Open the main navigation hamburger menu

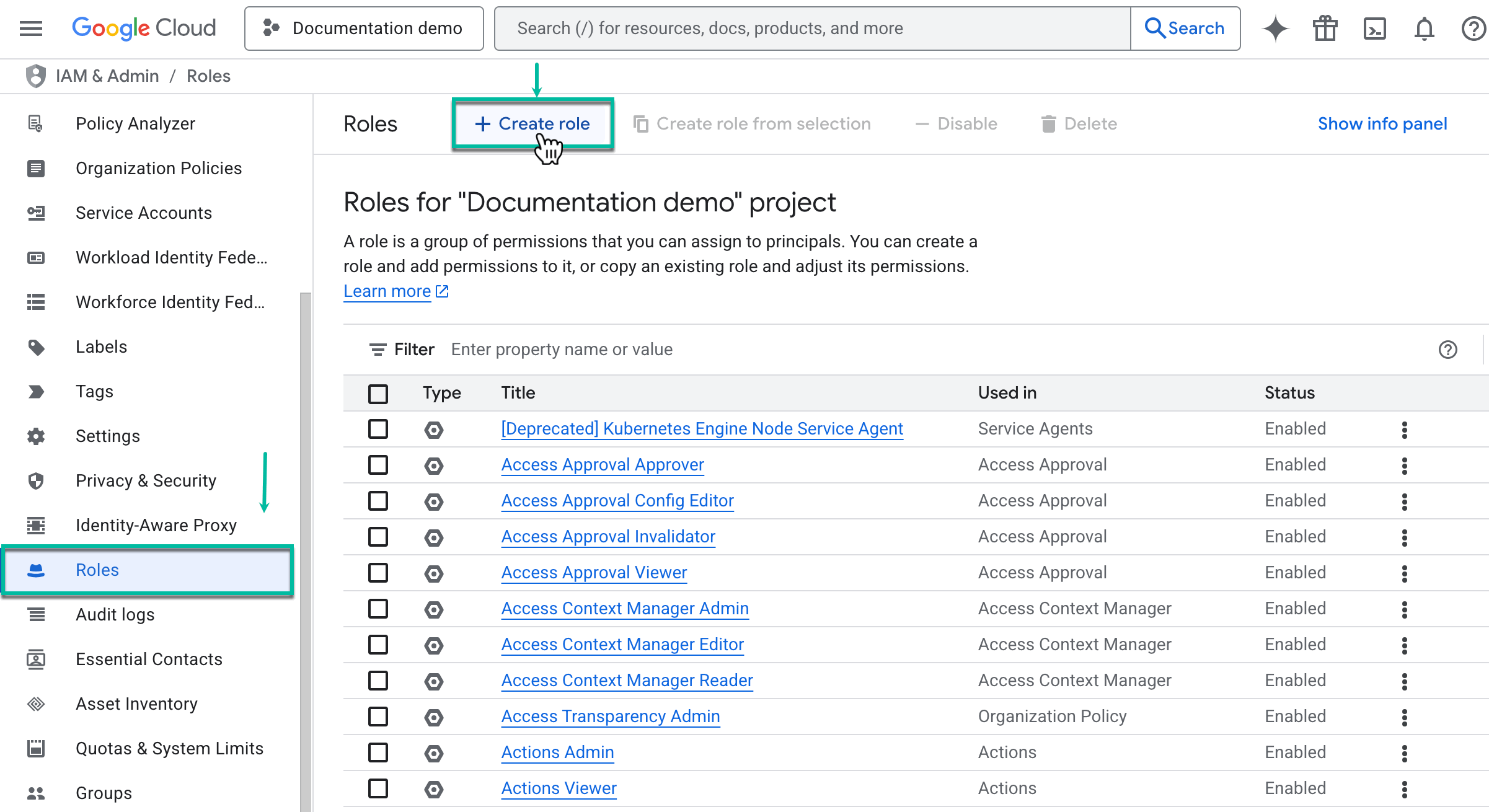(30, 28)
